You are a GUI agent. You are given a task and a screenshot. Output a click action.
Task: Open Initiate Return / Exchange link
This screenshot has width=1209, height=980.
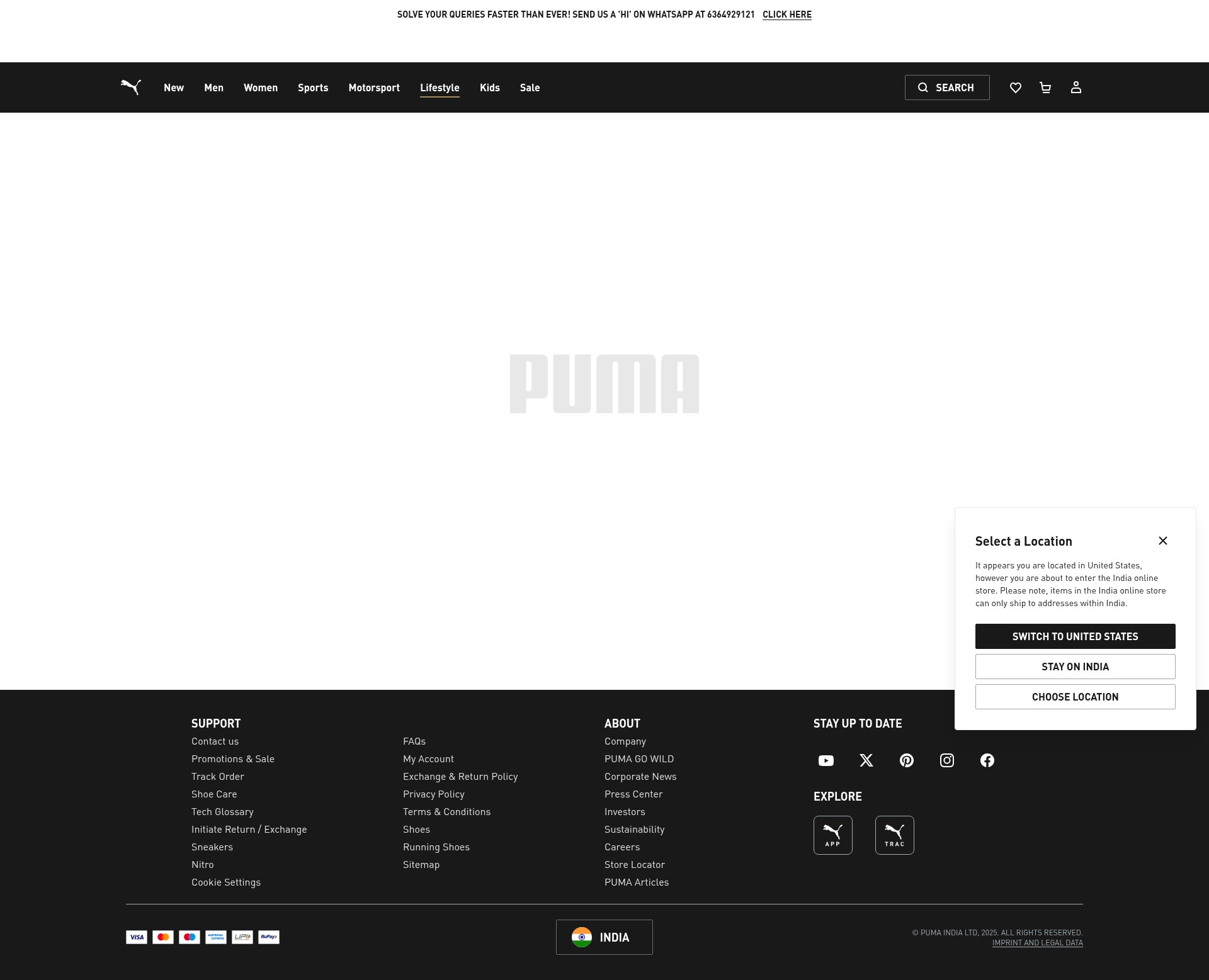pos(249,830)
